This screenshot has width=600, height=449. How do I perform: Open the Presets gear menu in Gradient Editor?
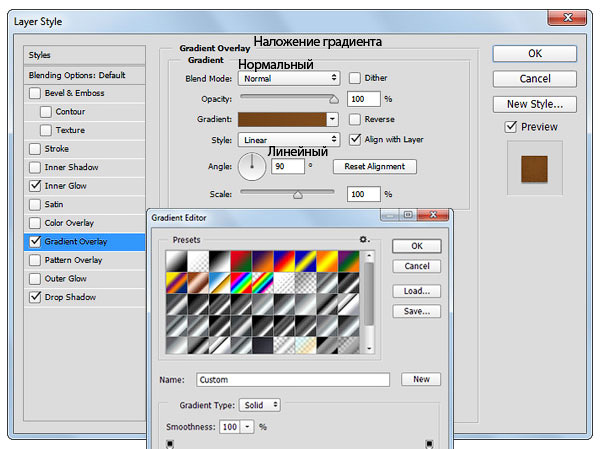pos(364,240)
